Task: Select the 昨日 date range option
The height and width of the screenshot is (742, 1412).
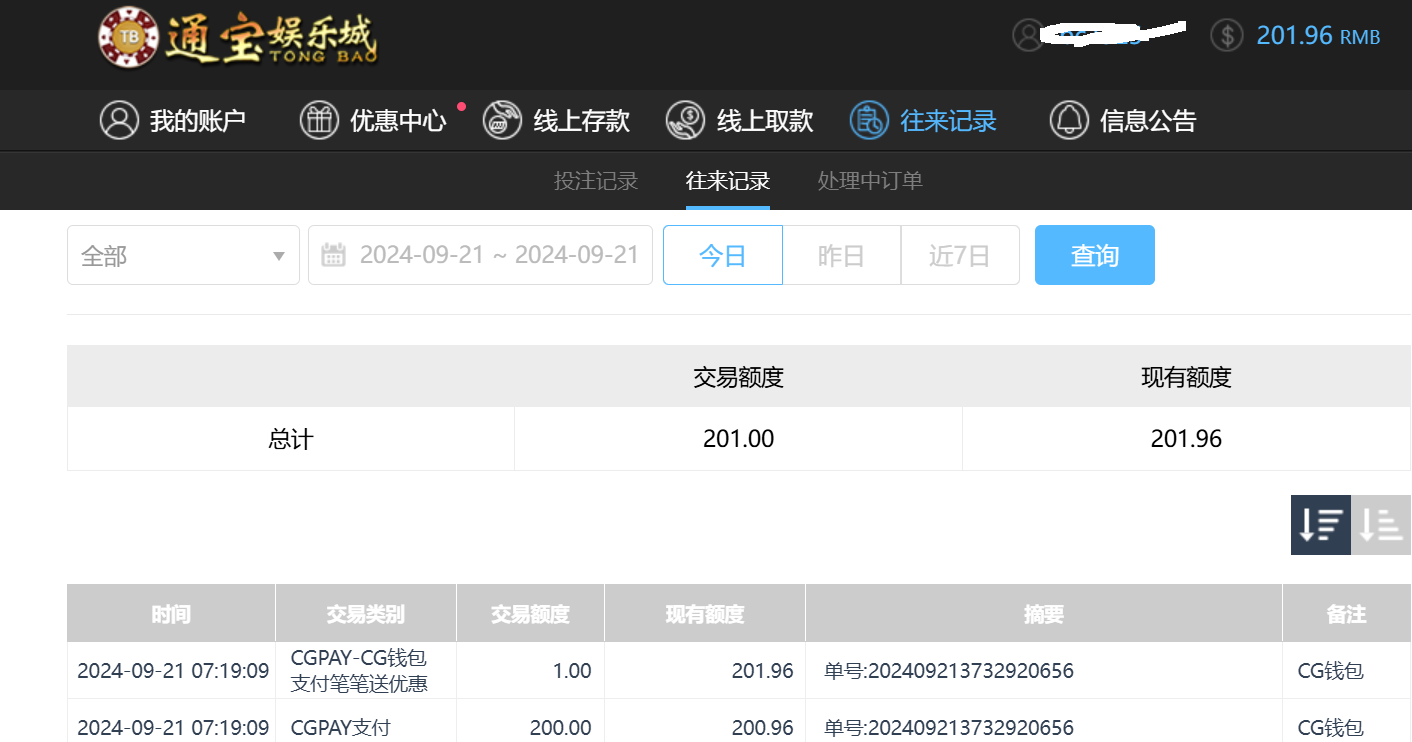Action: [841, 256]
